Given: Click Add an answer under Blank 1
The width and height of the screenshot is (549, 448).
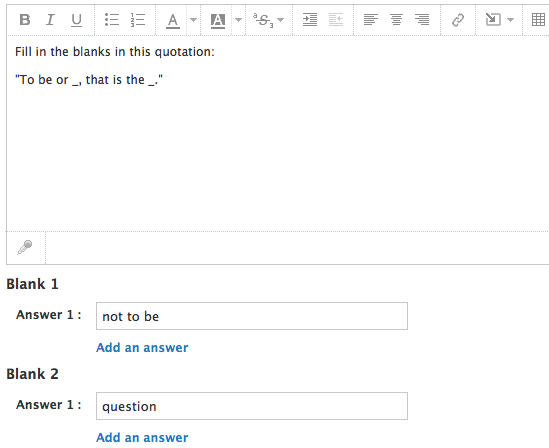Looking at the screenshot, I should point(142,348).
